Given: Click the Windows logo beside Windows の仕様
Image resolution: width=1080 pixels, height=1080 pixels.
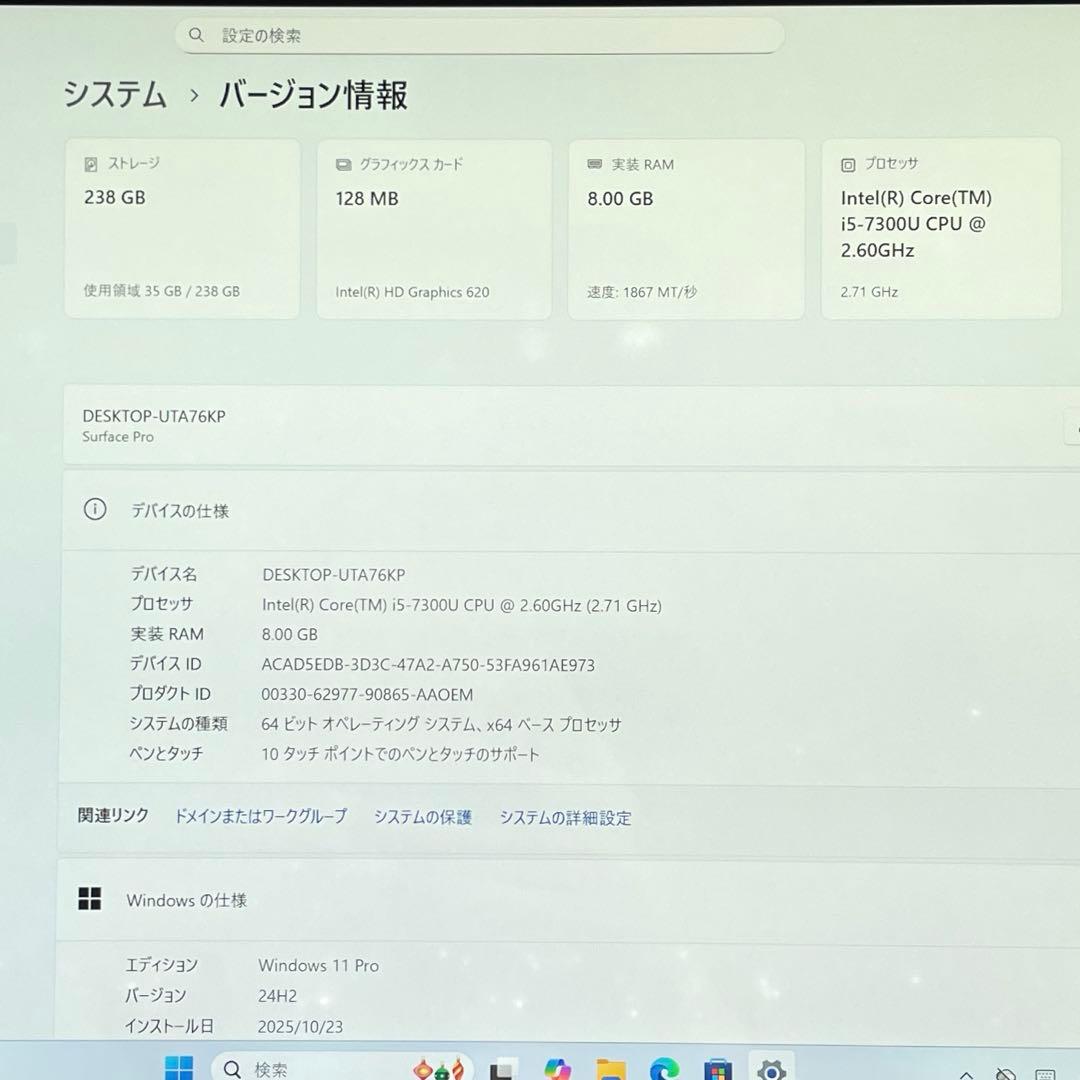Looking at the screenshot, I should tap(90, 898).
